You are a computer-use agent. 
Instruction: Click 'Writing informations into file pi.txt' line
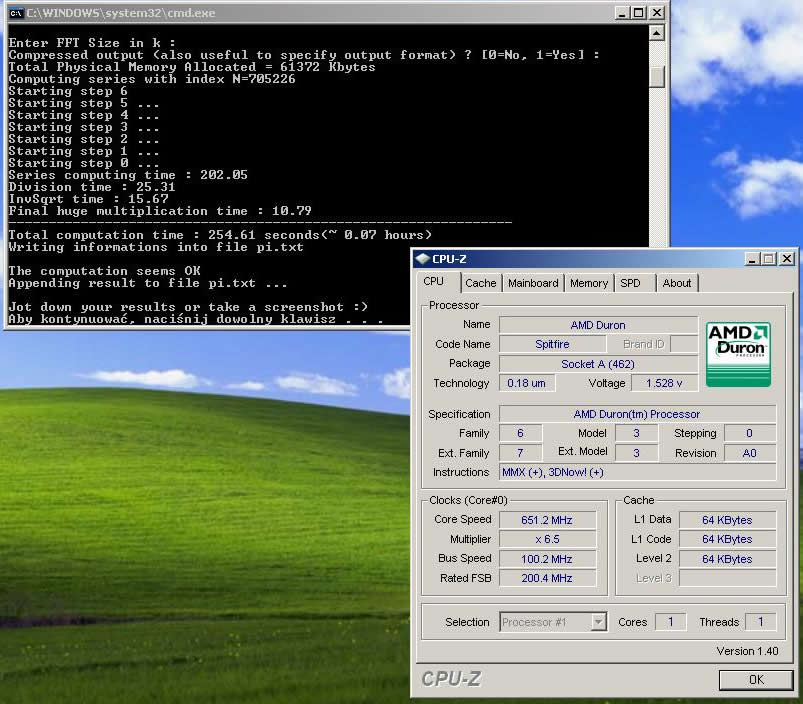point(156,247)
